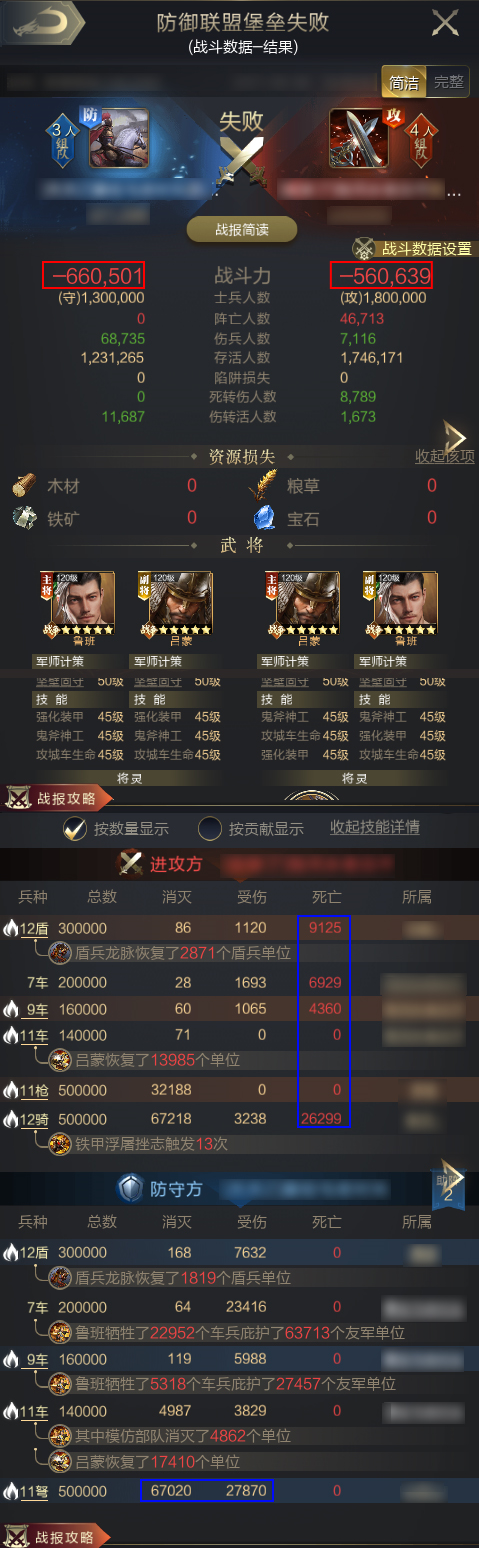Click the 战报简读 button
Image resolution: width=479 pixels, height=1548 pixels.
tap(242, 229)
